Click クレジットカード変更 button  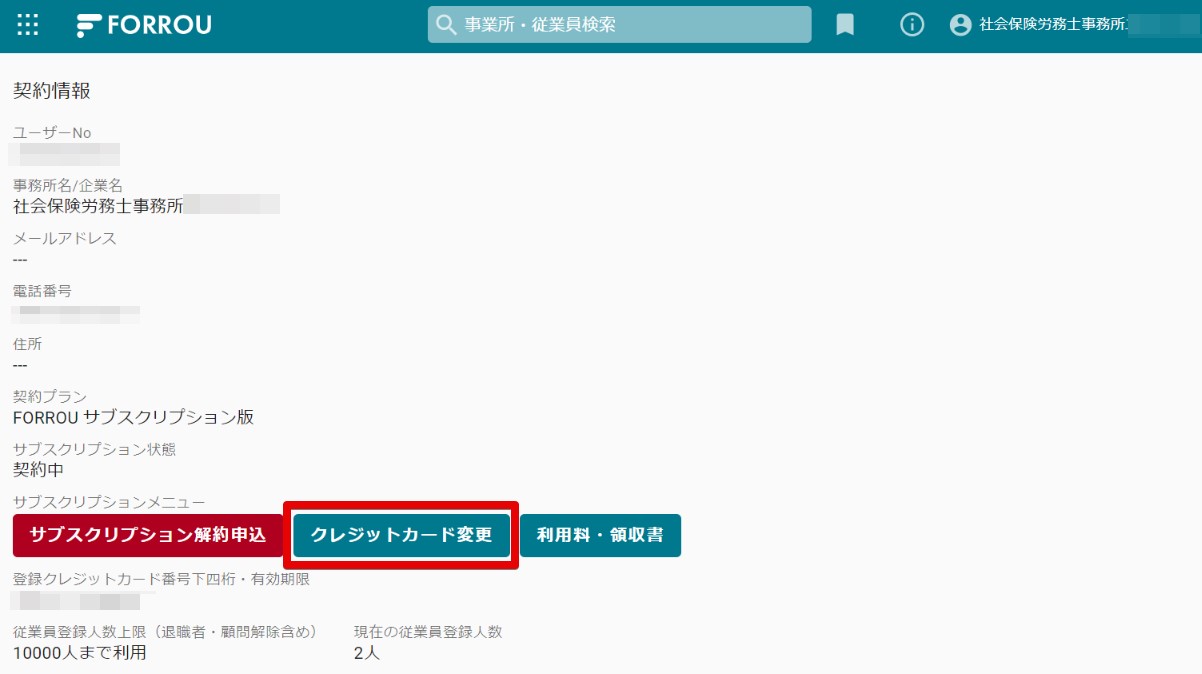[x=402, y=535]
